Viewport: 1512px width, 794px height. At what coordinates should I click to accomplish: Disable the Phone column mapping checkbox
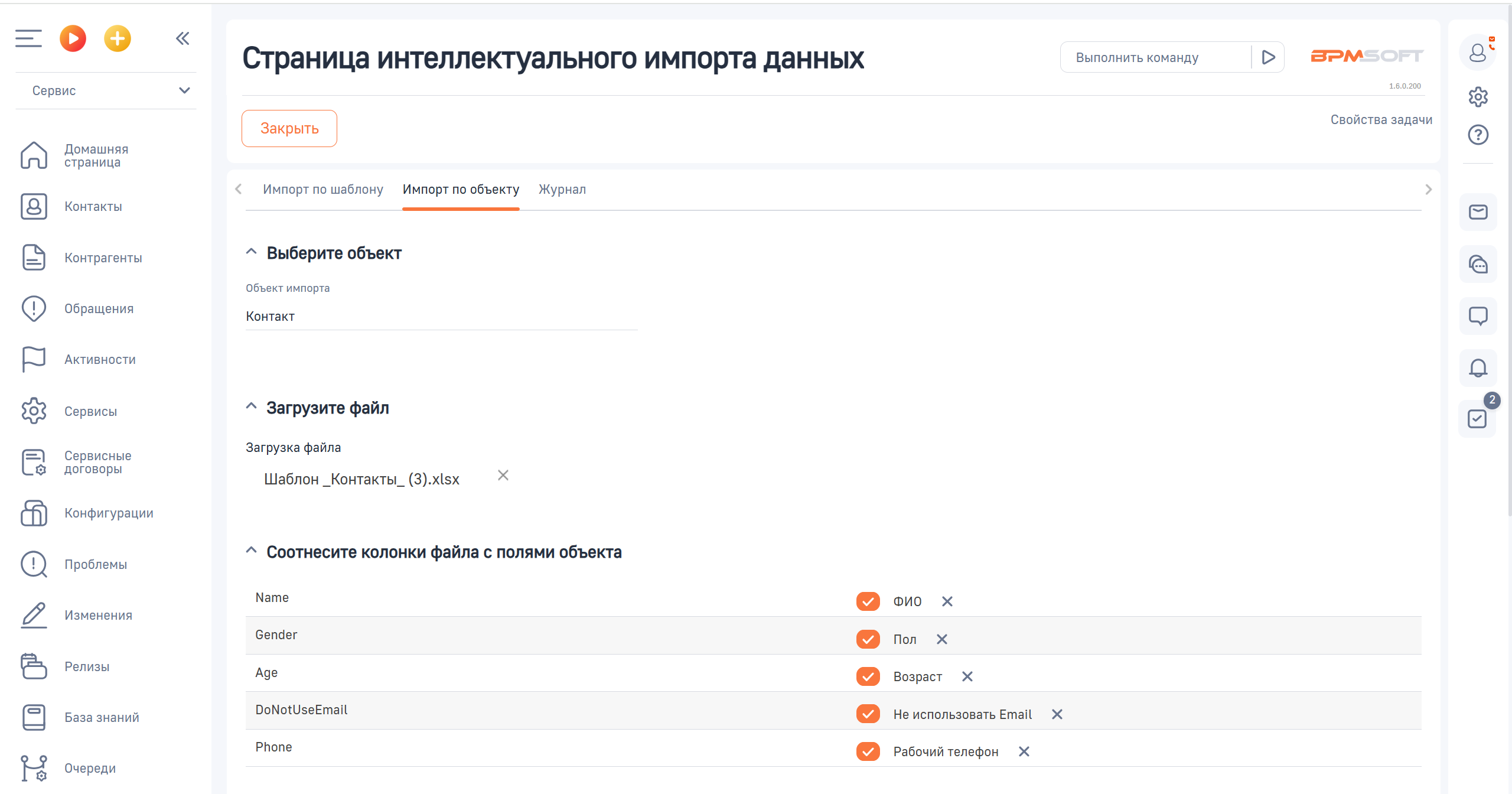[868, 751]
